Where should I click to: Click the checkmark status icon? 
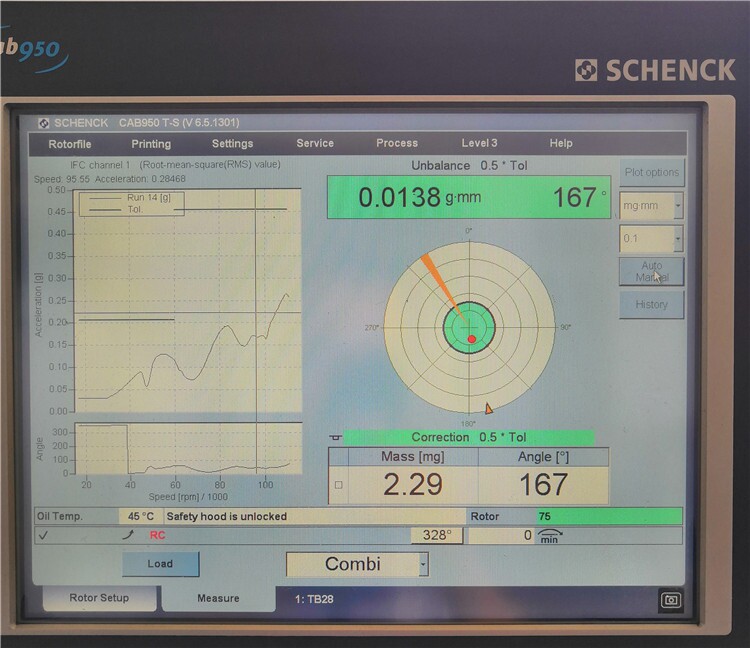[x=43, y=536]
